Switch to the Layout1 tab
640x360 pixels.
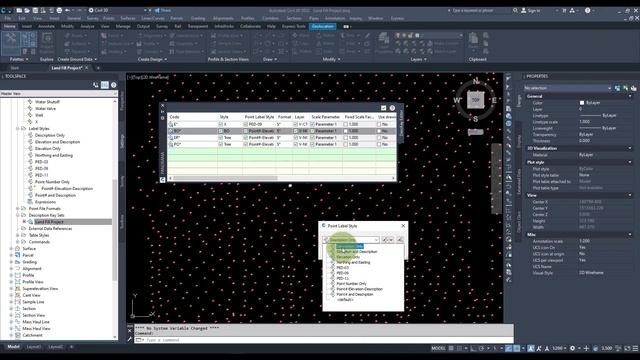[x=34, y=347]
